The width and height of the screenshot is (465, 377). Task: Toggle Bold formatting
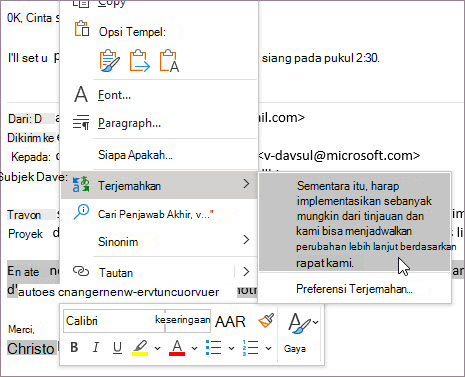(x=74, y=348)
